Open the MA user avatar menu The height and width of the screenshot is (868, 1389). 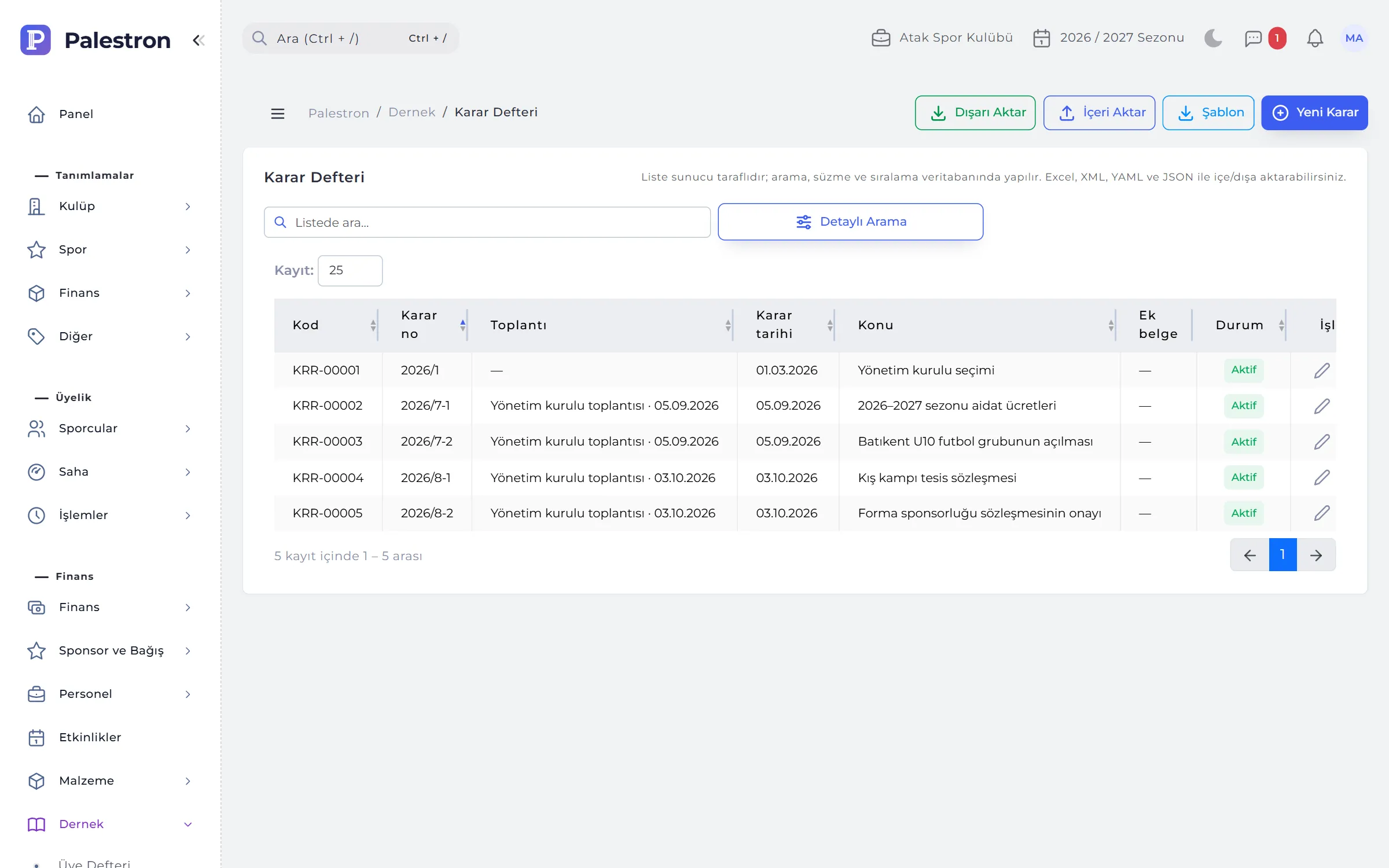[1354, 38]
